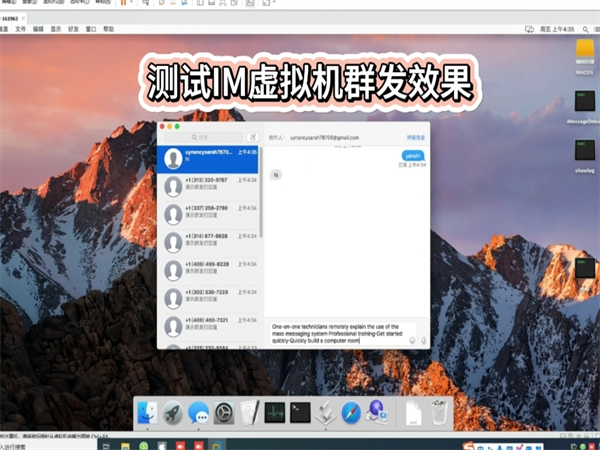Open the emoji picker in message field
Screen dimensions: 600x450
click(411, 340)
